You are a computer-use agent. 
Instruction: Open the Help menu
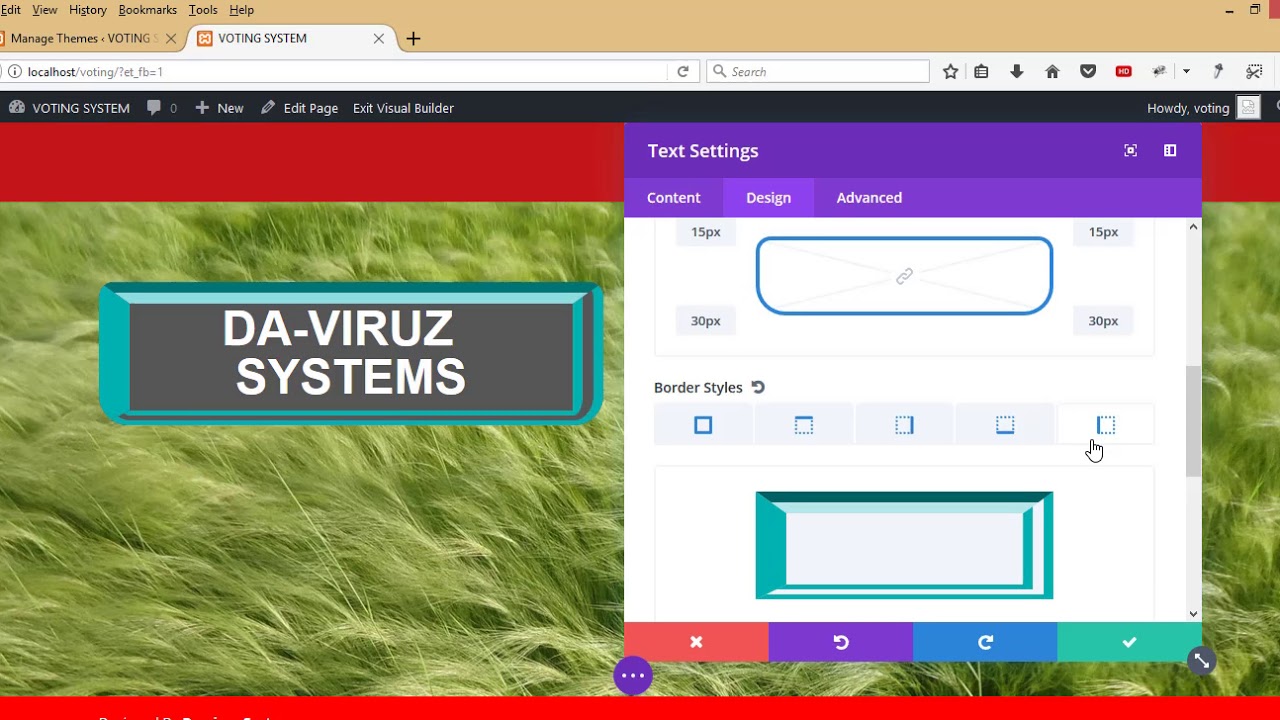[x=241, y=10]
